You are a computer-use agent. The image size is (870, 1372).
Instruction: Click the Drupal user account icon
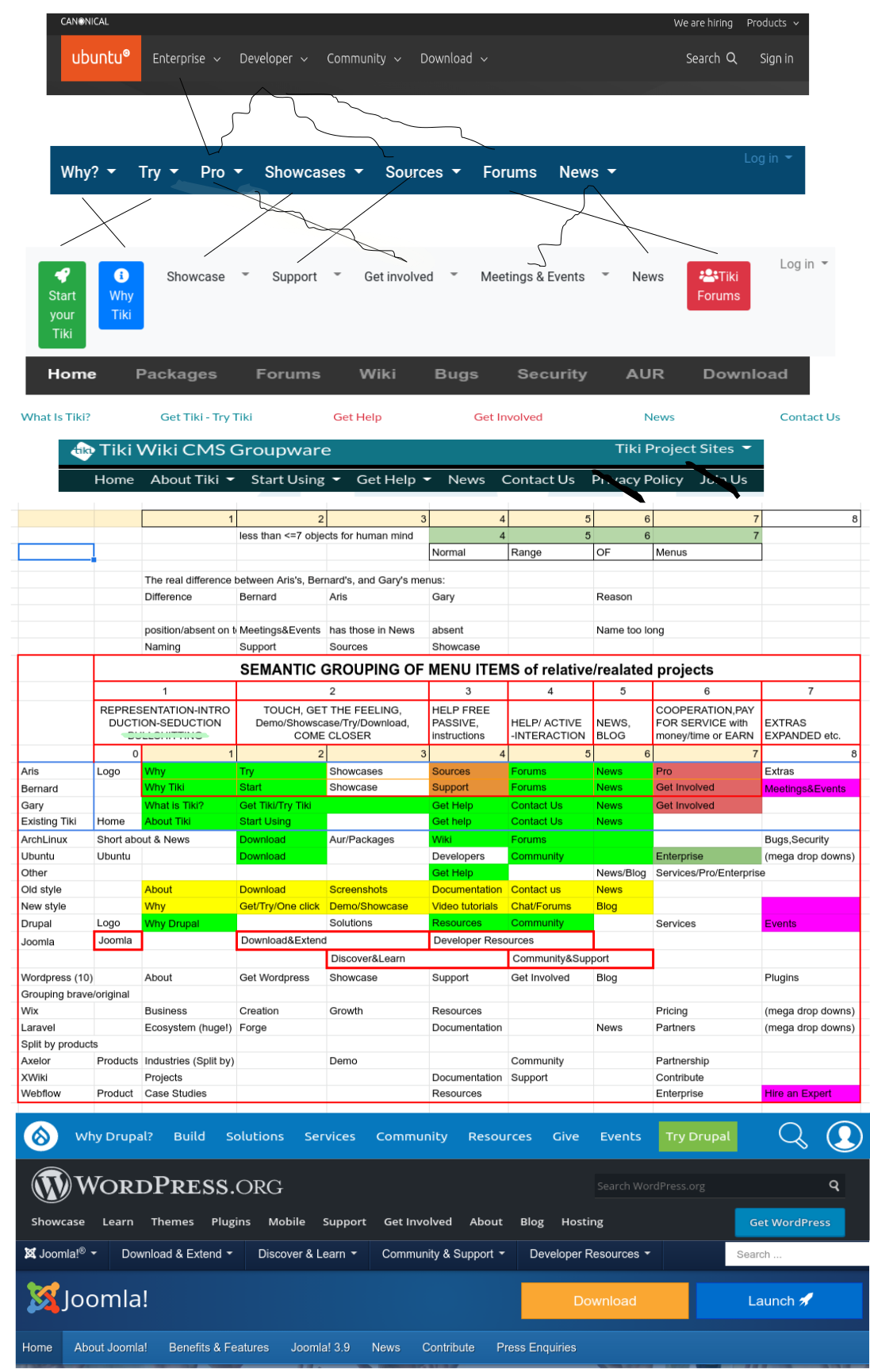tap(844, 1136)
